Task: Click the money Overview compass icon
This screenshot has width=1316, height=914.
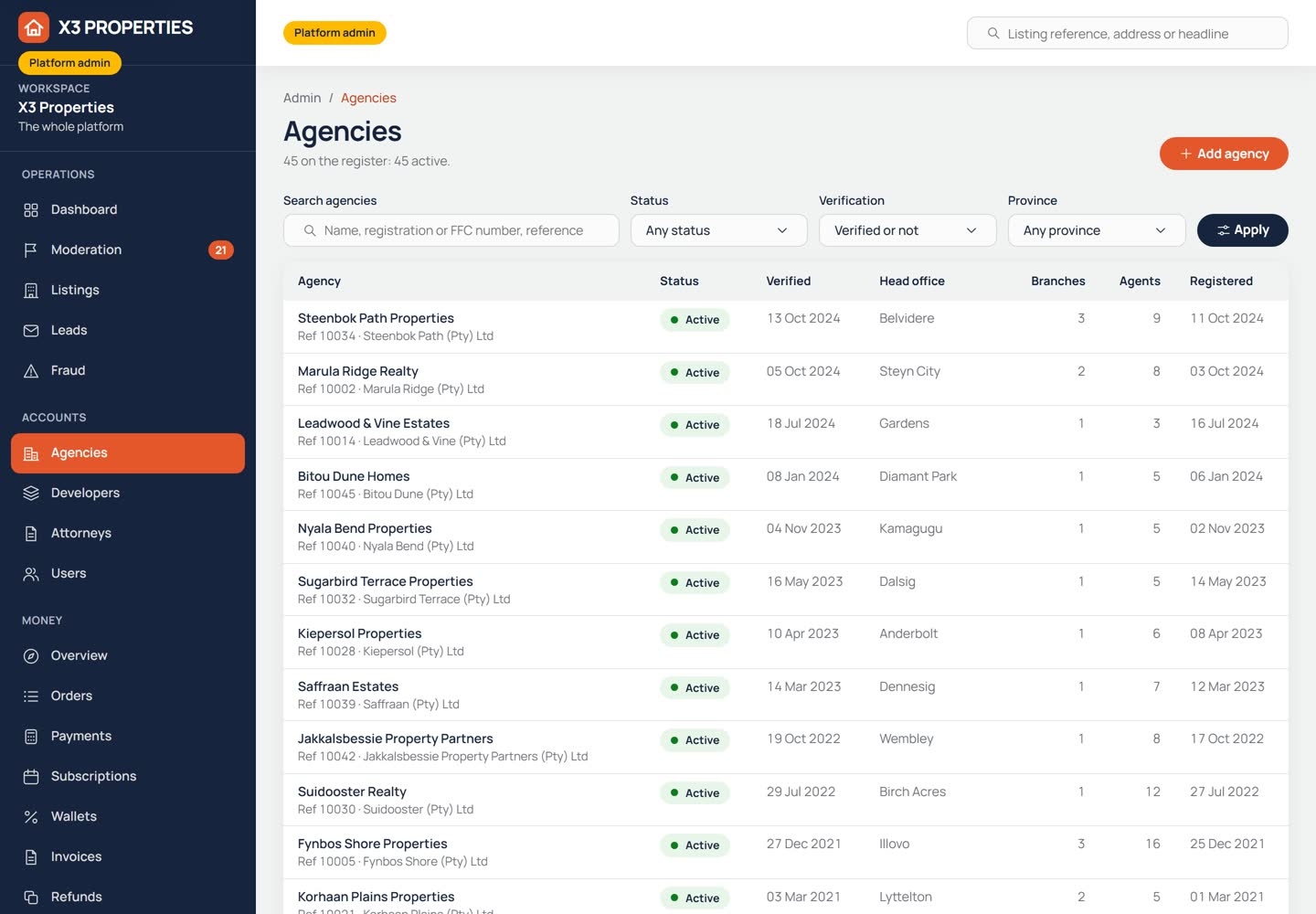Action: point(31,655)
